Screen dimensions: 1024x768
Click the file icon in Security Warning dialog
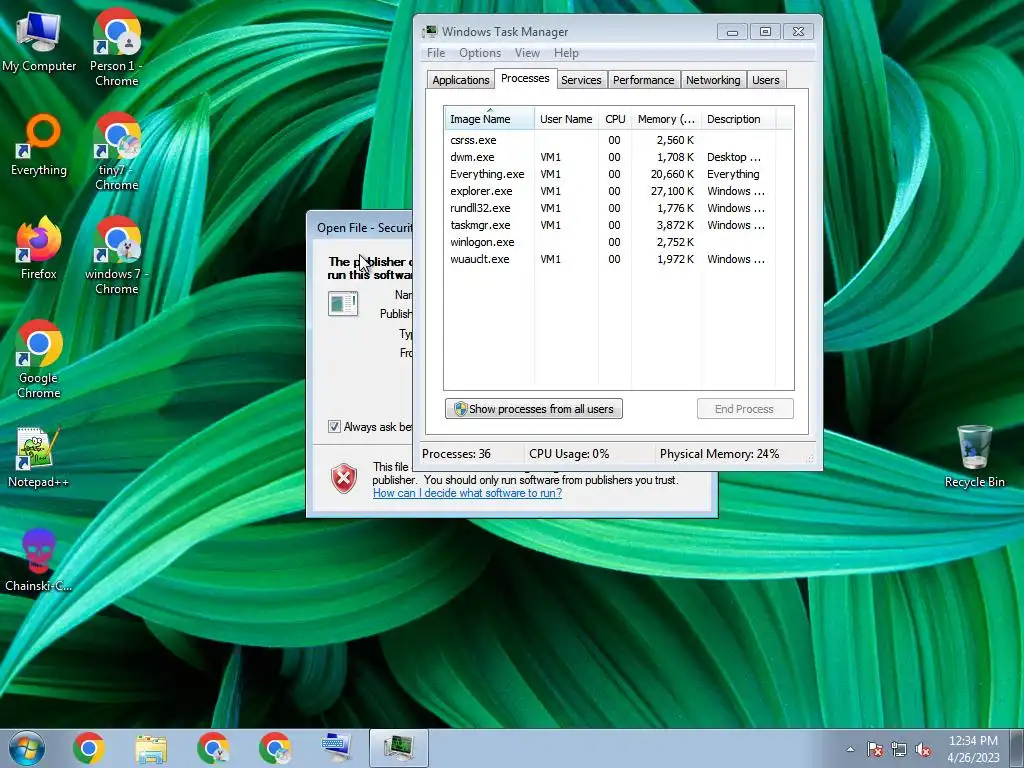(x=343, y=304)
